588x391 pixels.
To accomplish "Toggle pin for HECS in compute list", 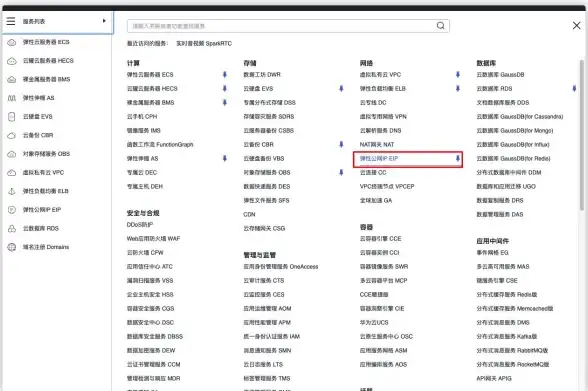I will tap(225, 88).
